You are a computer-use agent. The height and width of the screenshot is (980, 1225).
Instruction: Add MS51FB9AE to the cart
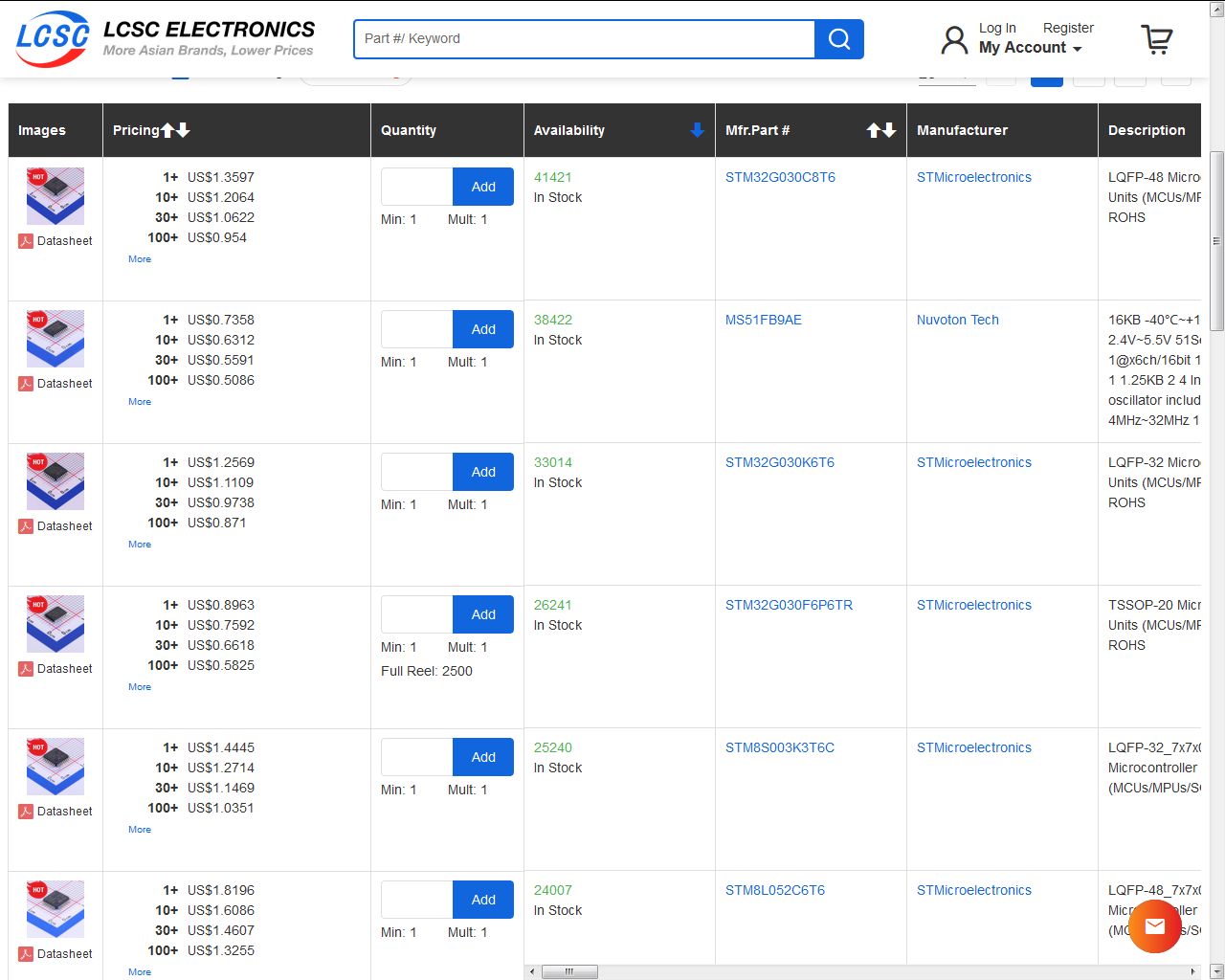pos(483,329)
